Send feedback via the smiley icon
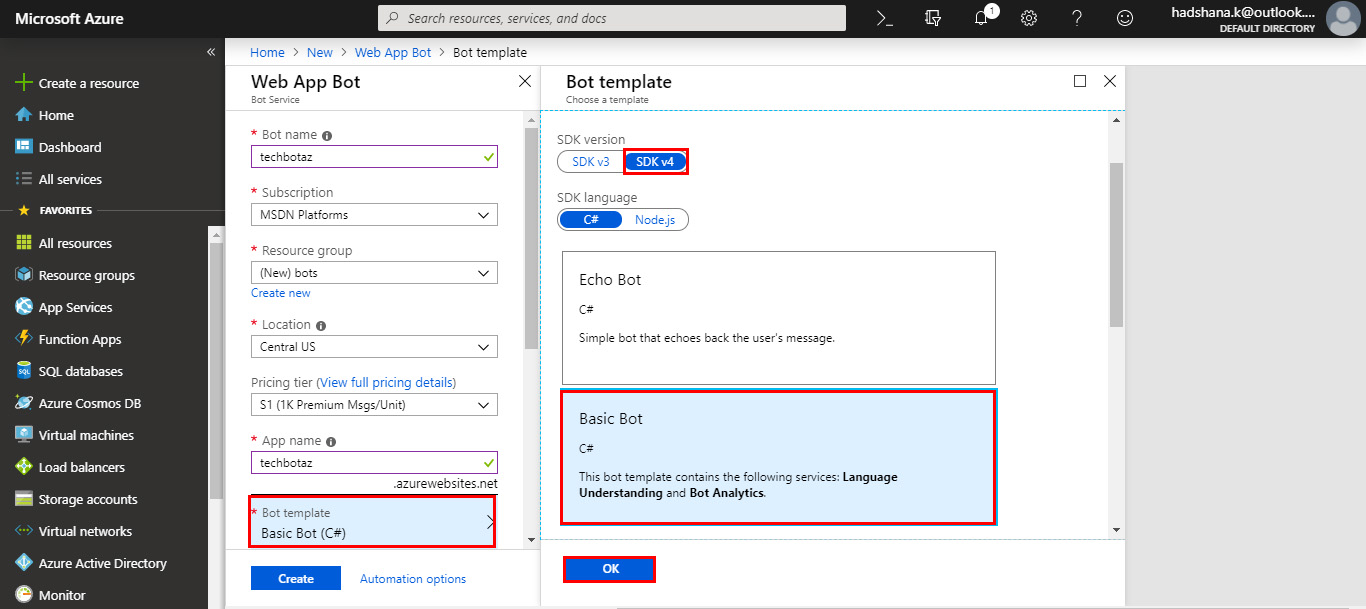Image resolution: width=1366 pixels, height=609 pixels. pos(1125,18)
